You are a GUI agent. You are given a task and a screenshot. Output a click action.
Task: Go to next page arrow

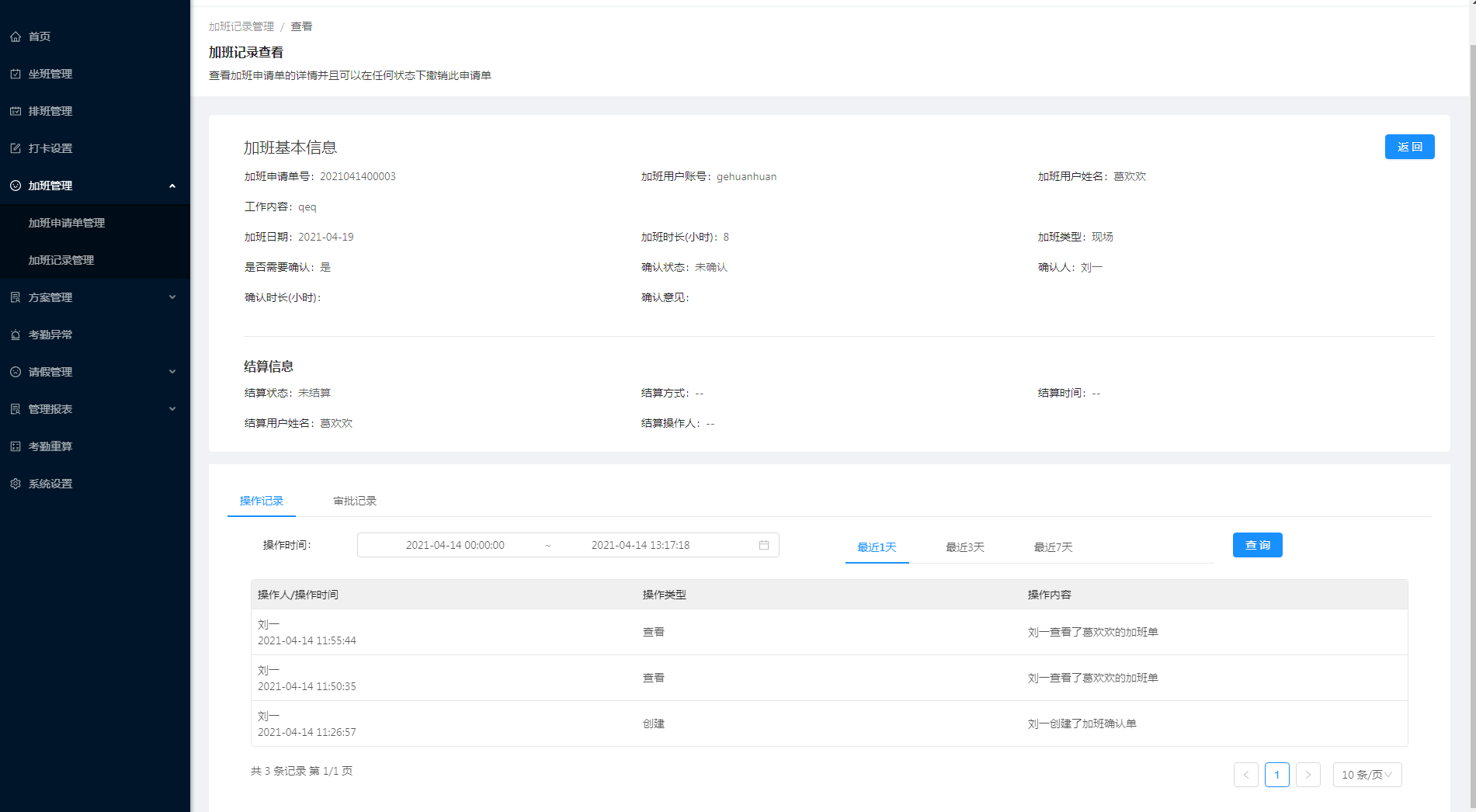pos(1308,775)
